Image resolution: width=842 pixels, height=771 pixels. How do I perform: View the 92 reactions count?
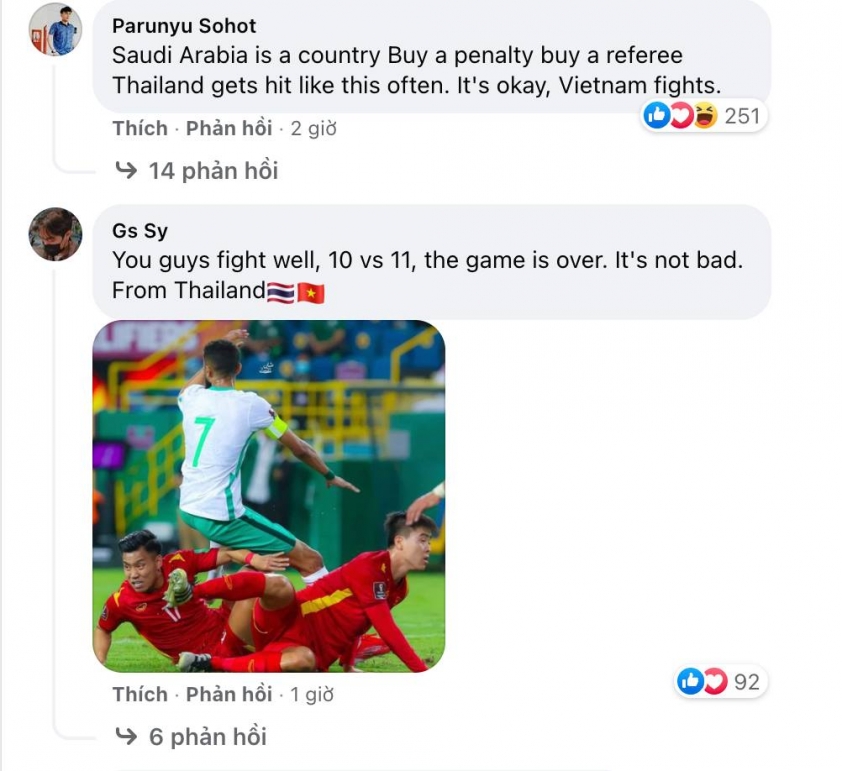pos(747,682)
